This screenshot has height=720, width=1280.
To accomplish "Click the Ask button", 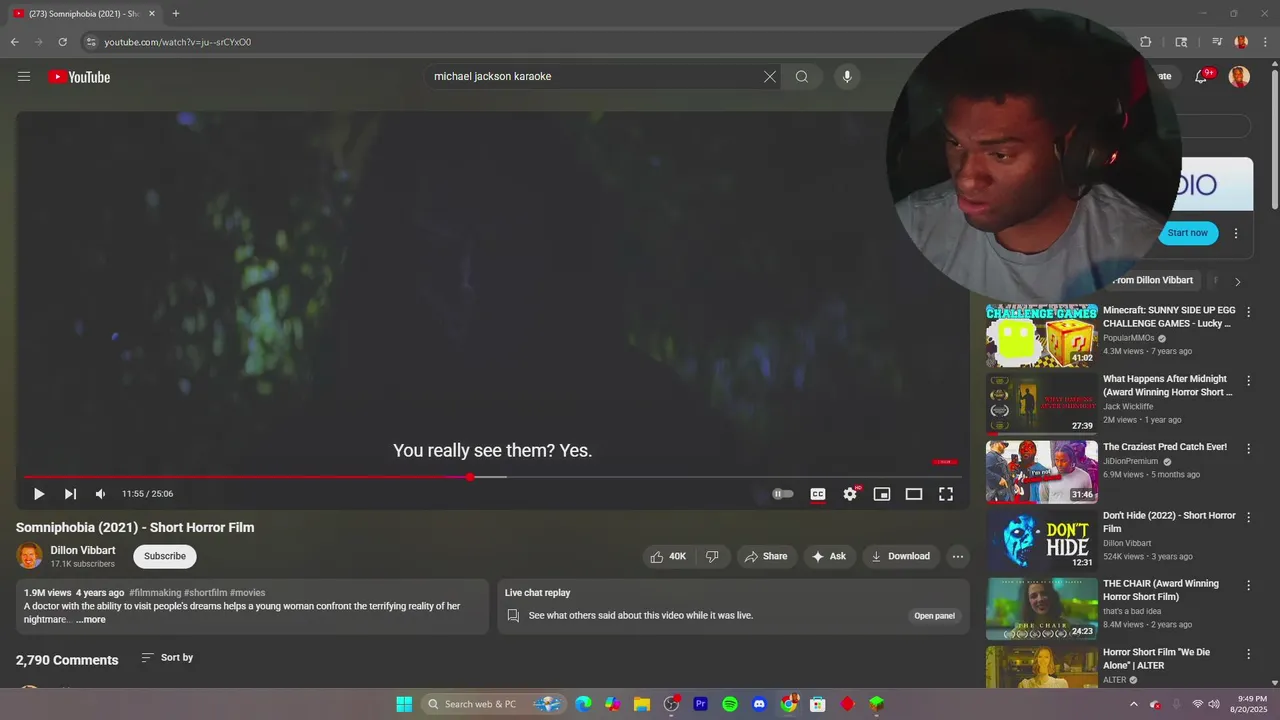I will tap(829, 556).
